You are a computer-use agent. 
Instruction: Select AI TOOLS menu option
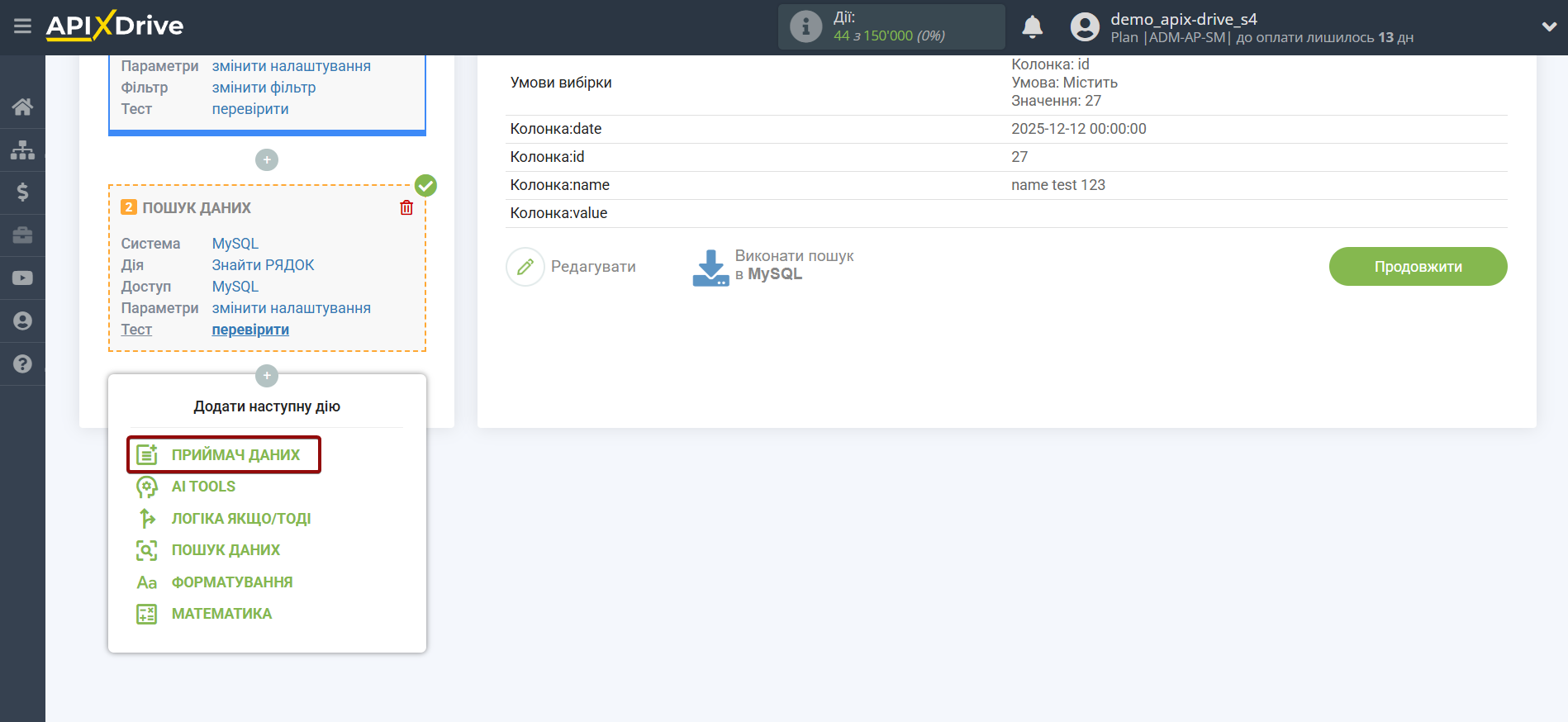(x=203, y=487)
